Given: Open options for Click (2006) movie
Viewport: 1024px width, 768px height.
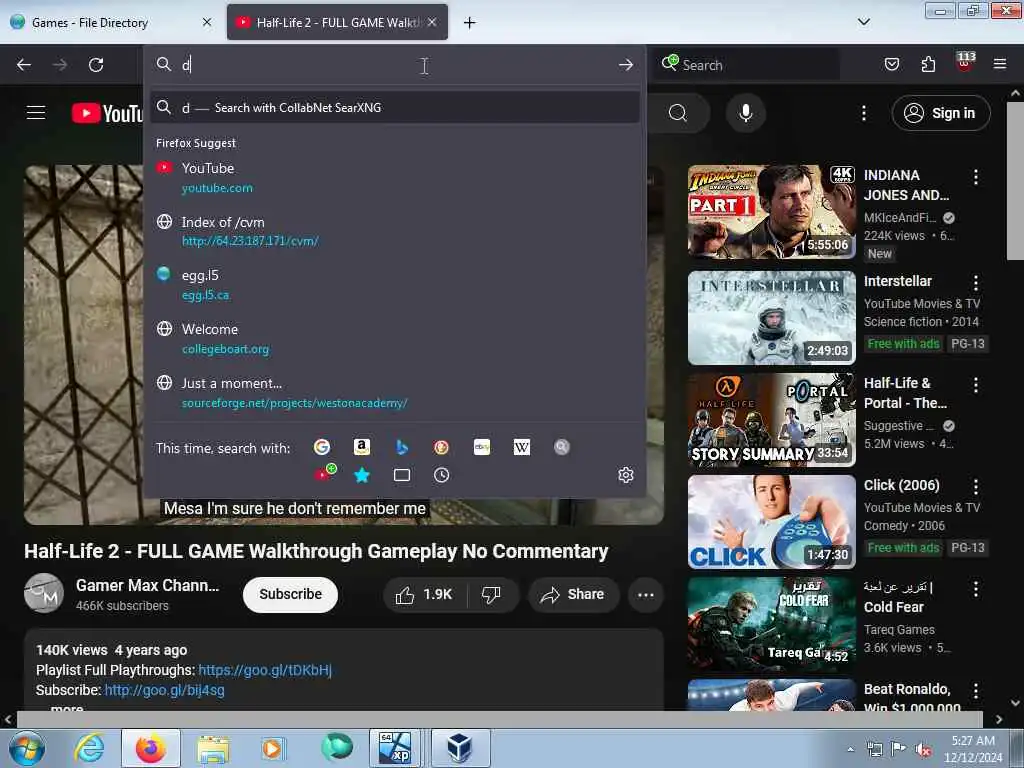Looking at the screenshot, I should click(976, 487).
